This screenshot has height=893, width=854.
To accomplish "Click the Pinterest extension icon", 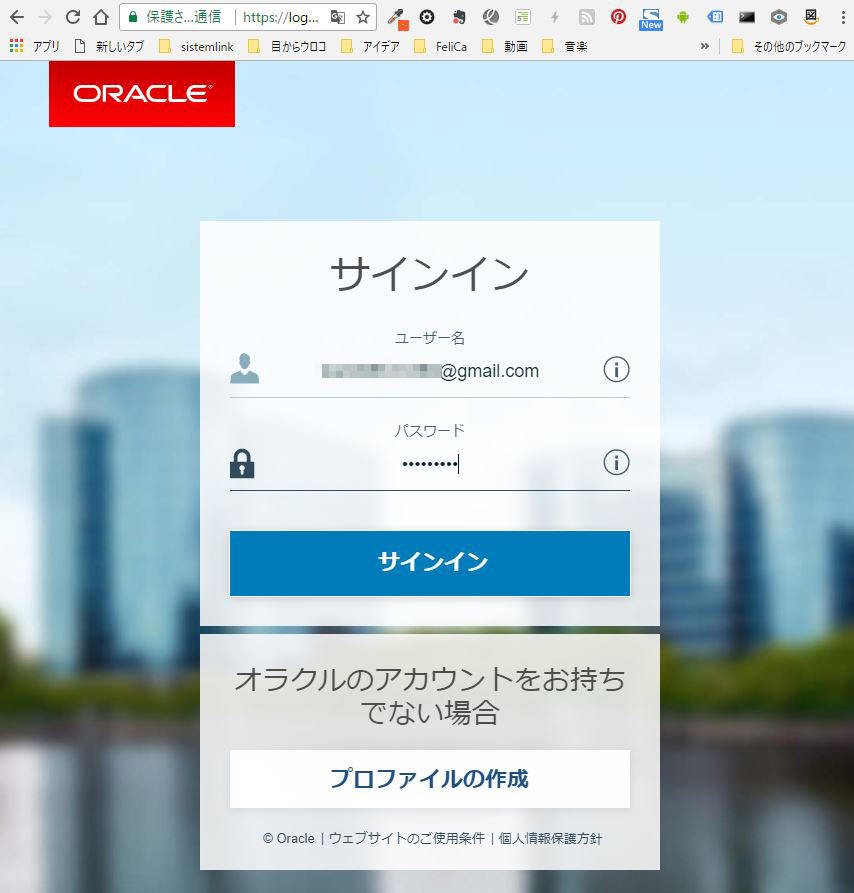I will click(618, 17).
